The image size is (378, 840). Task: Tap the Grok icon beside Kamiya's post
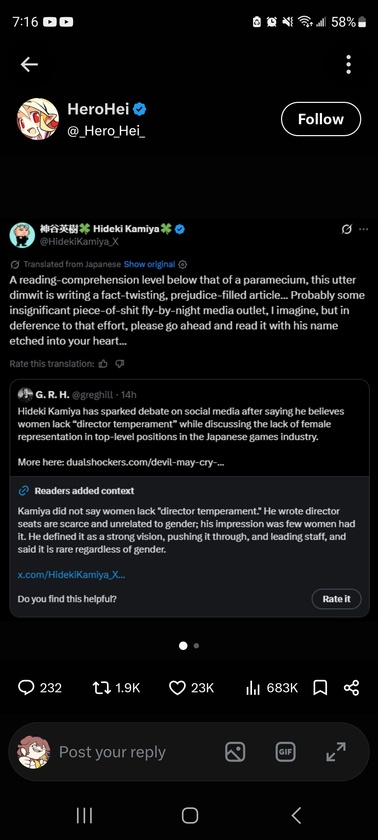click(x=346, y=229)
